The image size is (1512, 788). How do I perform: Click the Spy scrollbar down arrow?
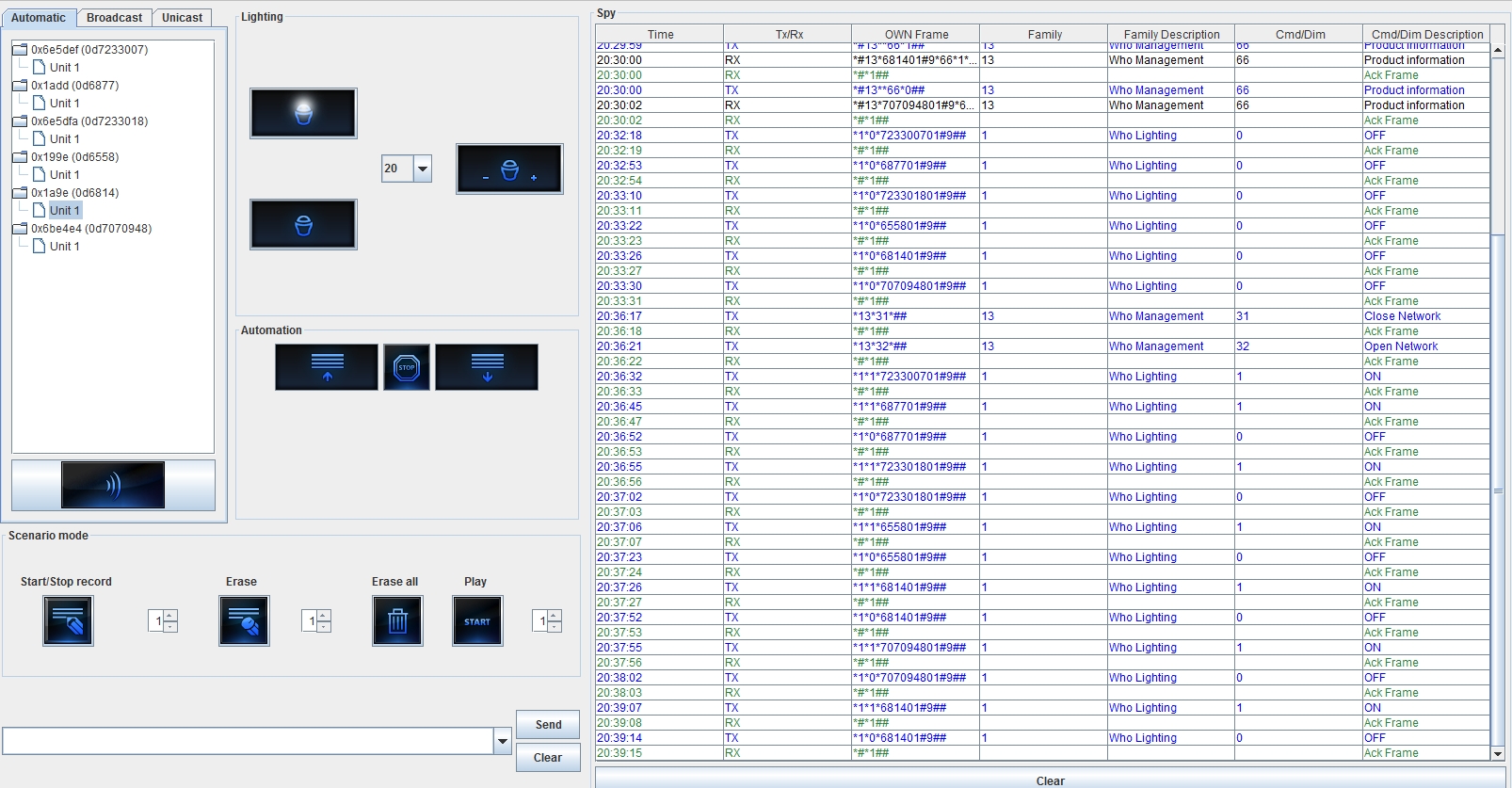(1498, 753)
